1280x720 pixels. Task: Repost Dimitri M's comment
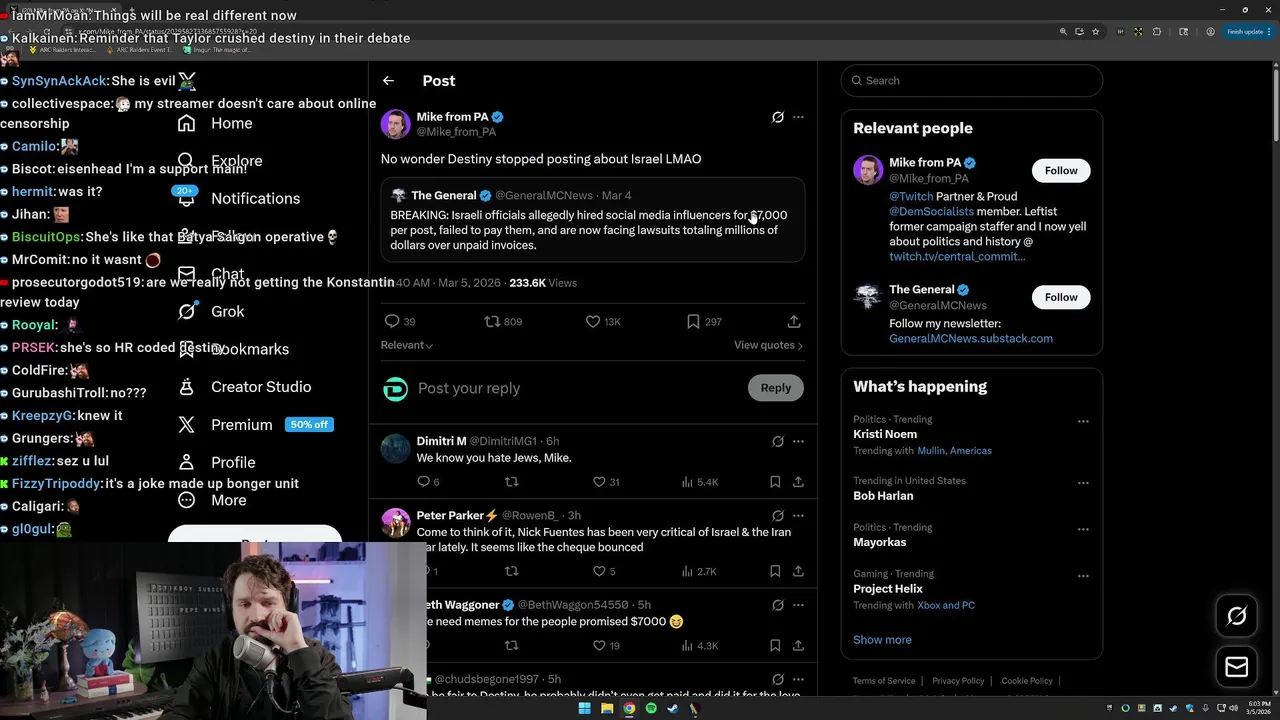pyautogui.click(x=511, y=482)
